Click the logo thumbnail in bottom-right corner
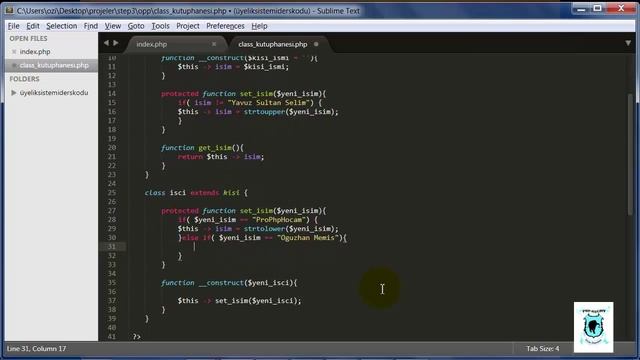The image size is (640, 360). pos(593,327)
